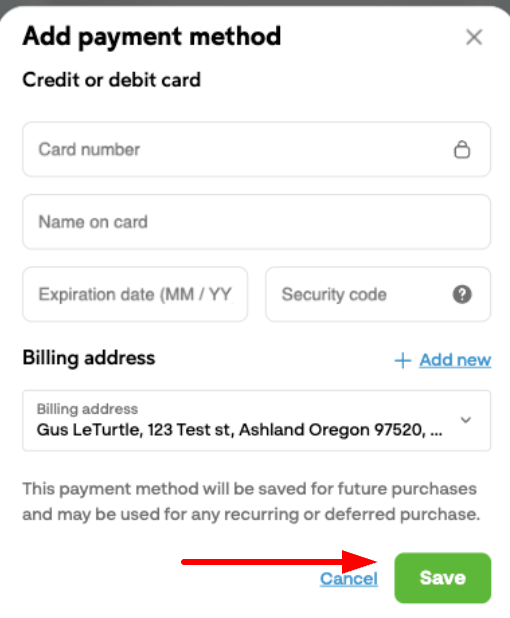Expand the billing address chevron arrow
Screen dimensions: 510x618
[x=466, y=420]
